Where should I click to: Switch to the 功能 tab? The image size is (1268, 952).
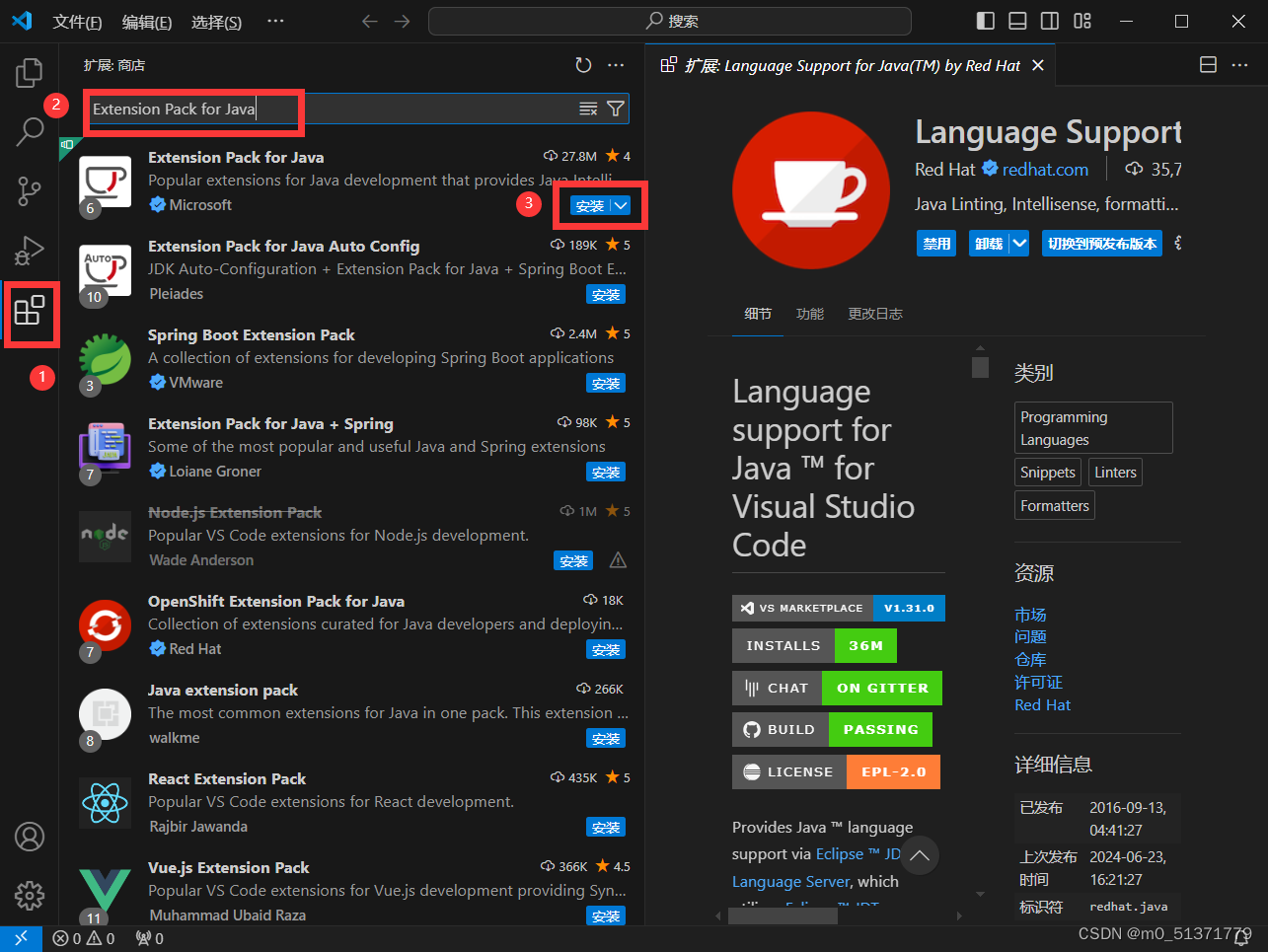tap(810, 314)
